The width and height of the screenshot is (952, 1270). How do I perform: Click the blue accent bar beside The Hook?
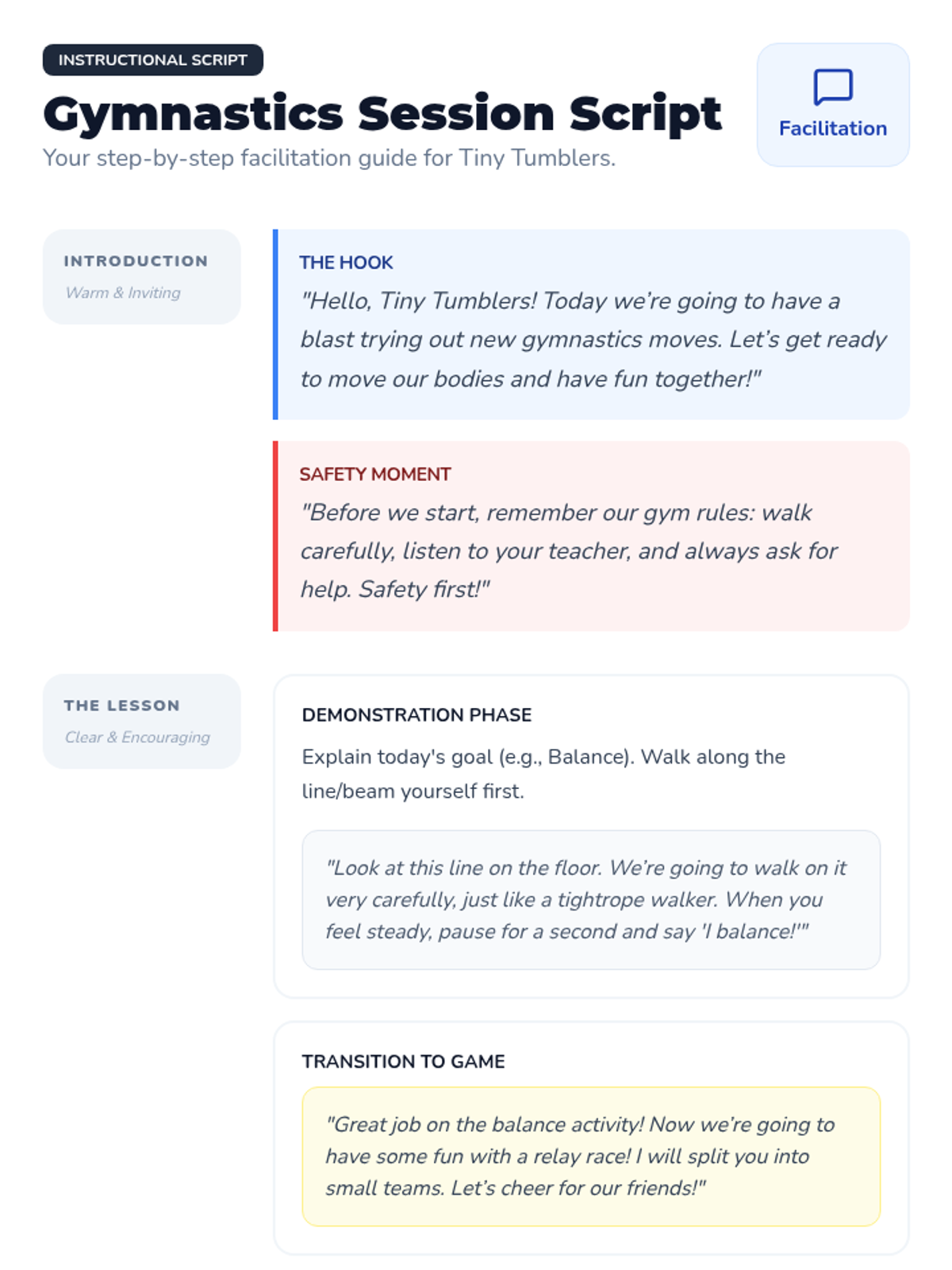[275, 324]
